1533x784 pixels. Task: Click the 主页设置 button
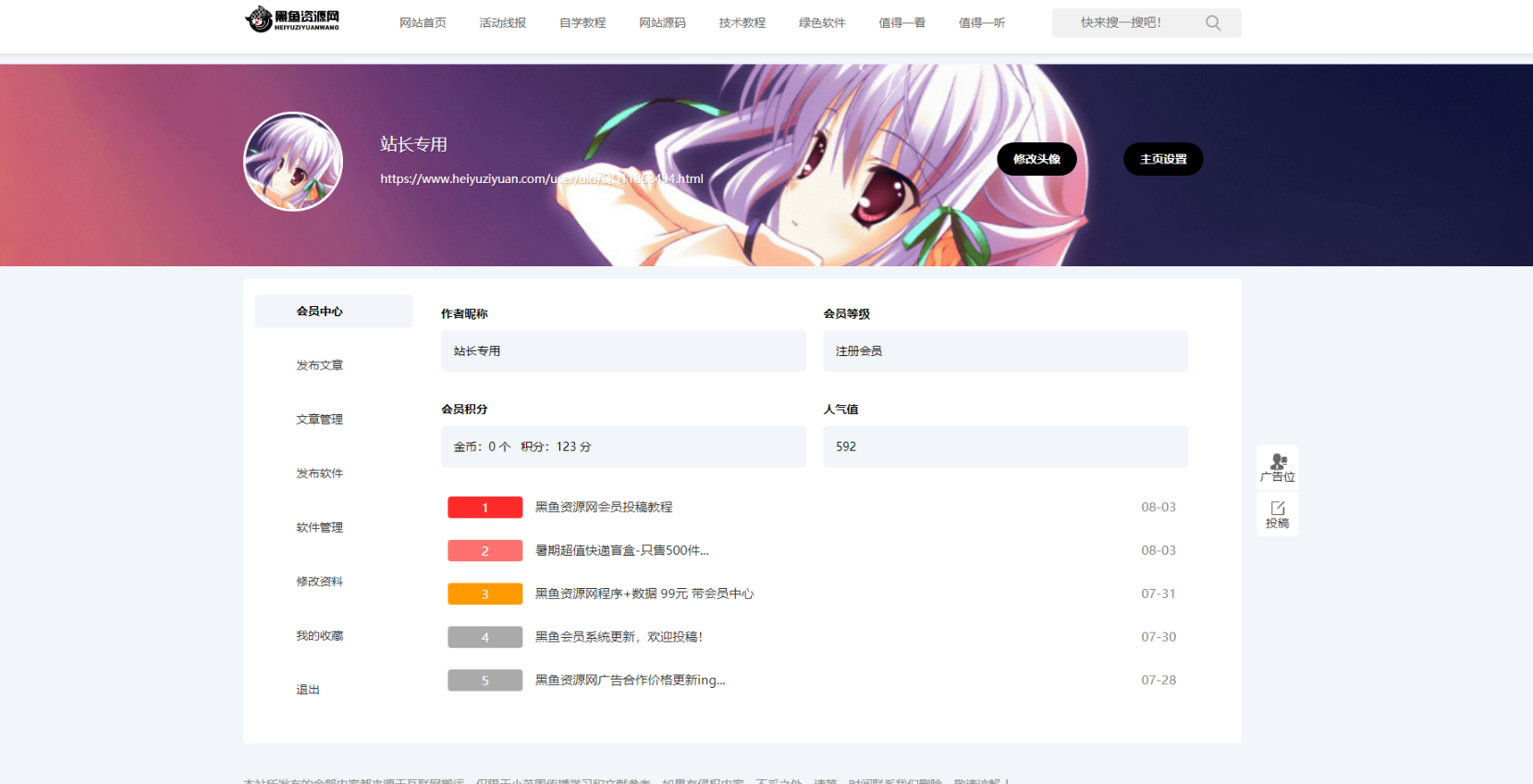coord(1163,159)
